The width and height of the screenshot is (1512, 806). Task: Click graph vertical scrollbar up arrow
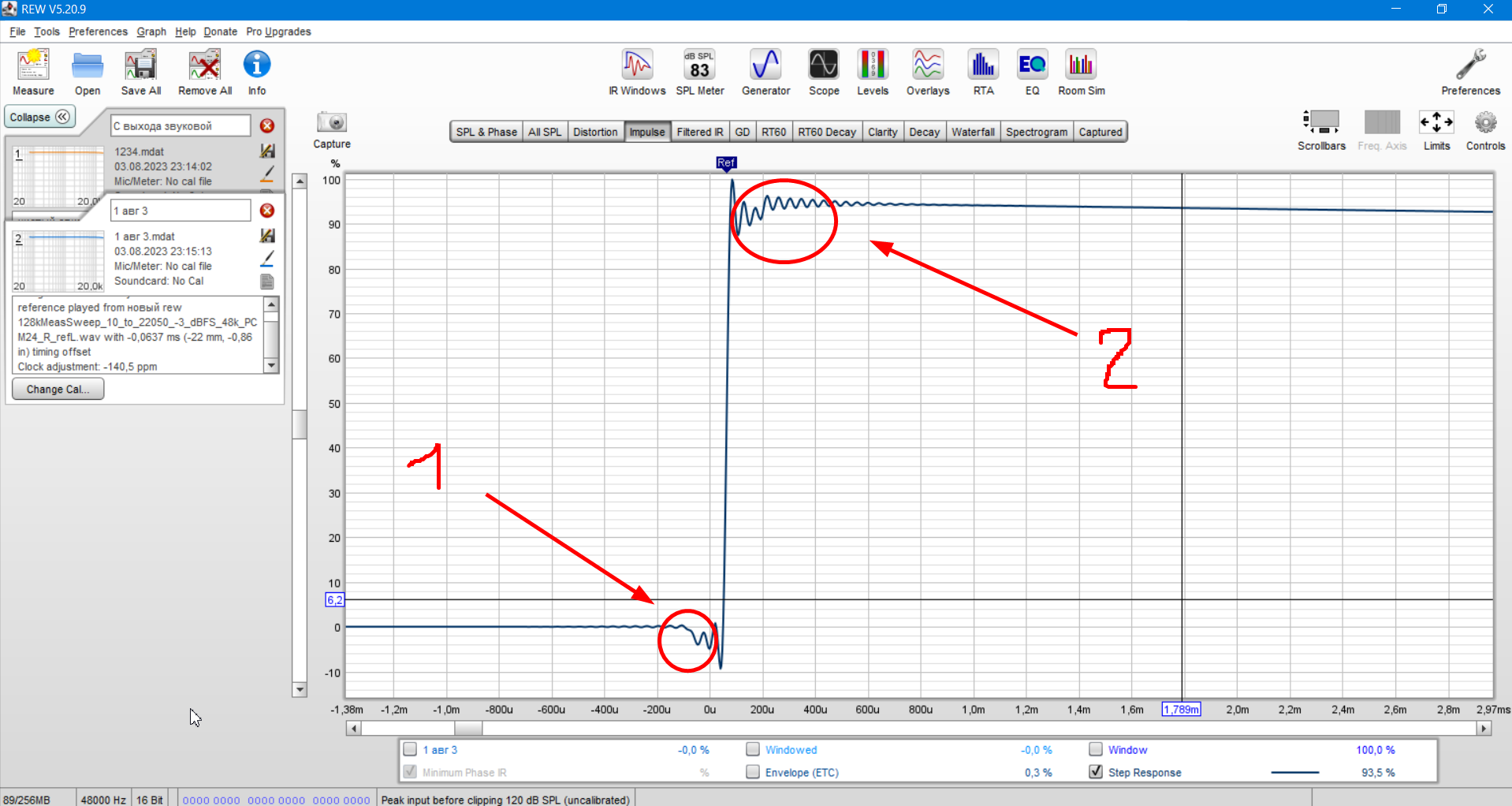point(300,181)
